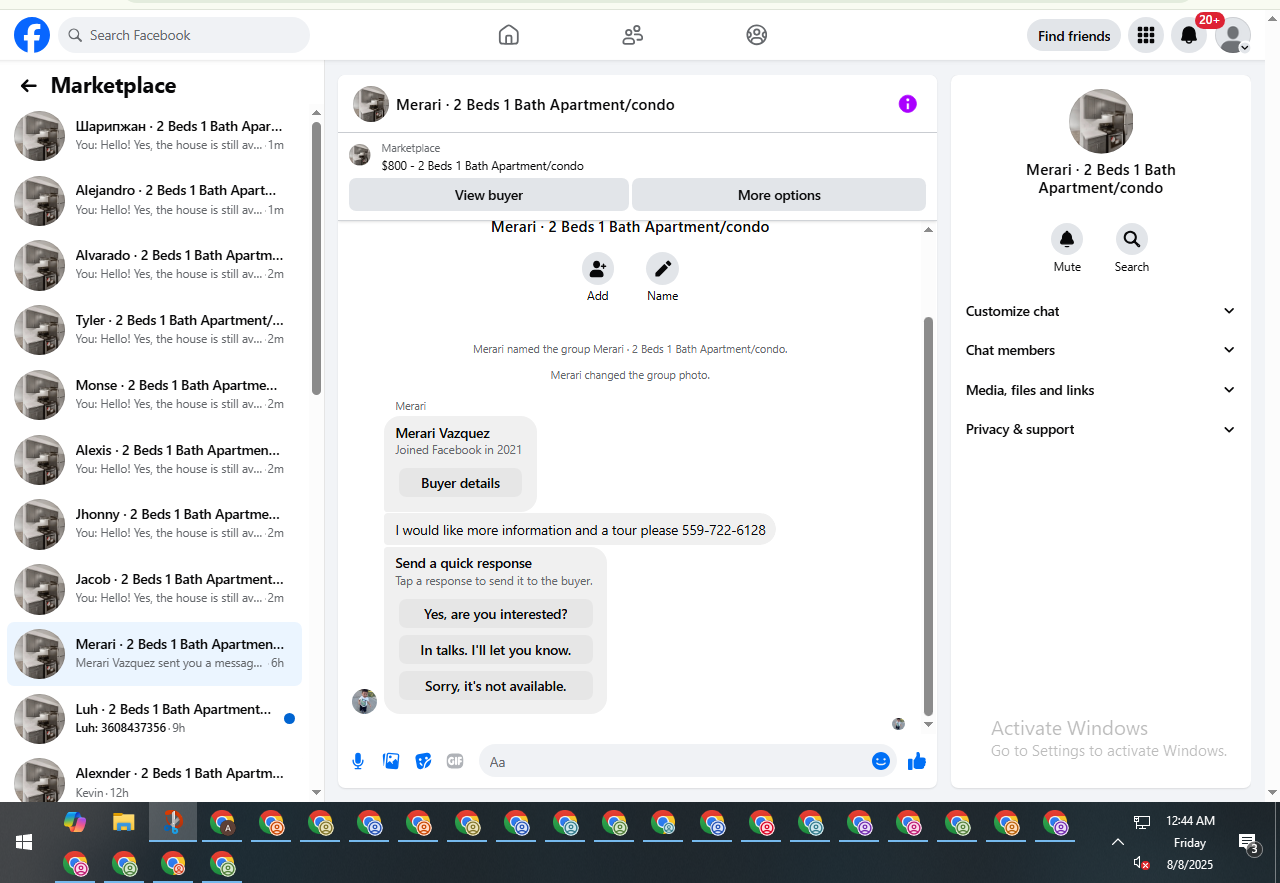Image resolution: width=1280 pixels, height=883 pixels.
Task: Click the chat messages scrollbar
Action: (x=928, y=516)
